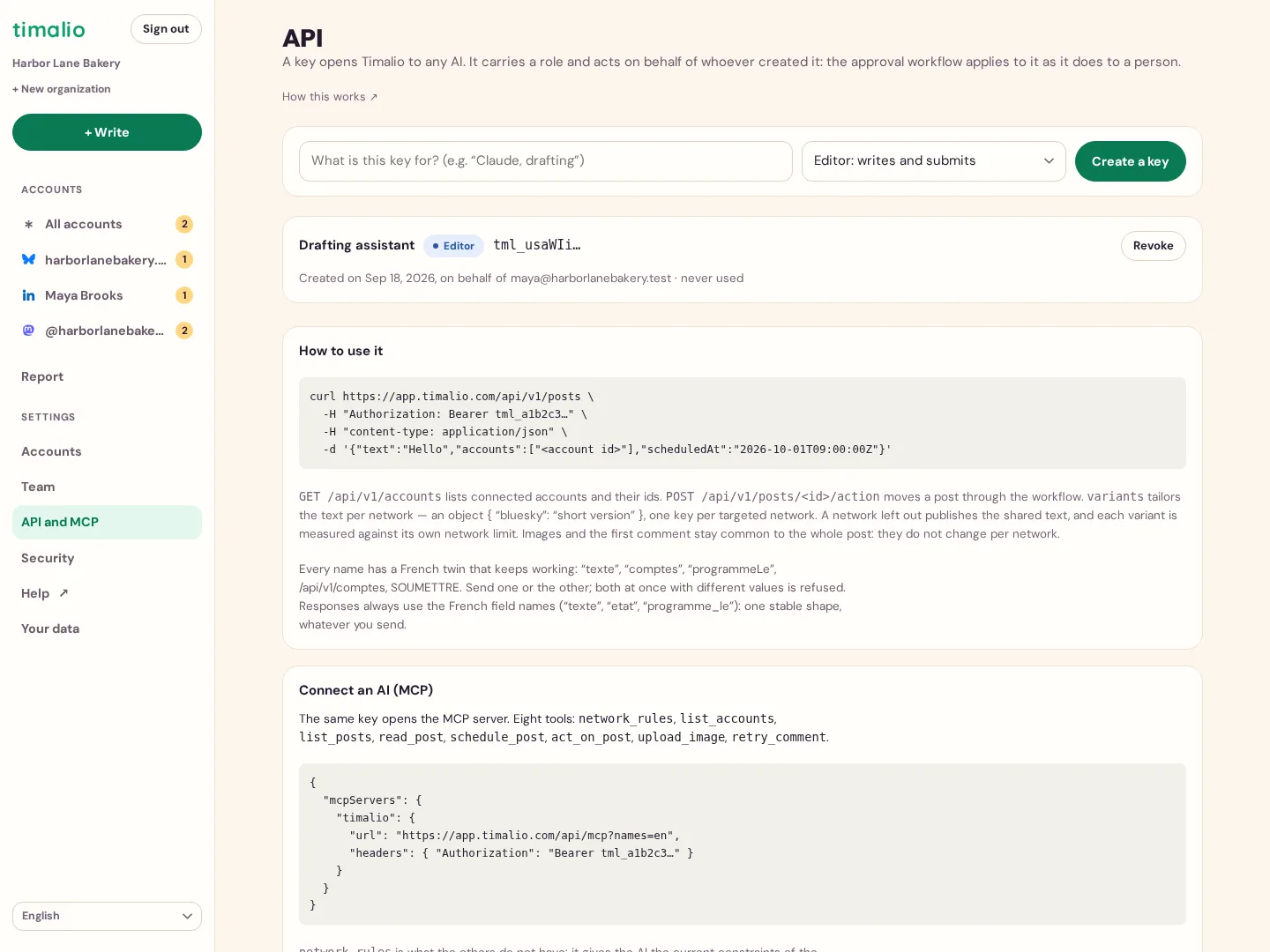Revoke the Drafting assistant key
Screen dimensions: 1270x952
[1153, 246]
